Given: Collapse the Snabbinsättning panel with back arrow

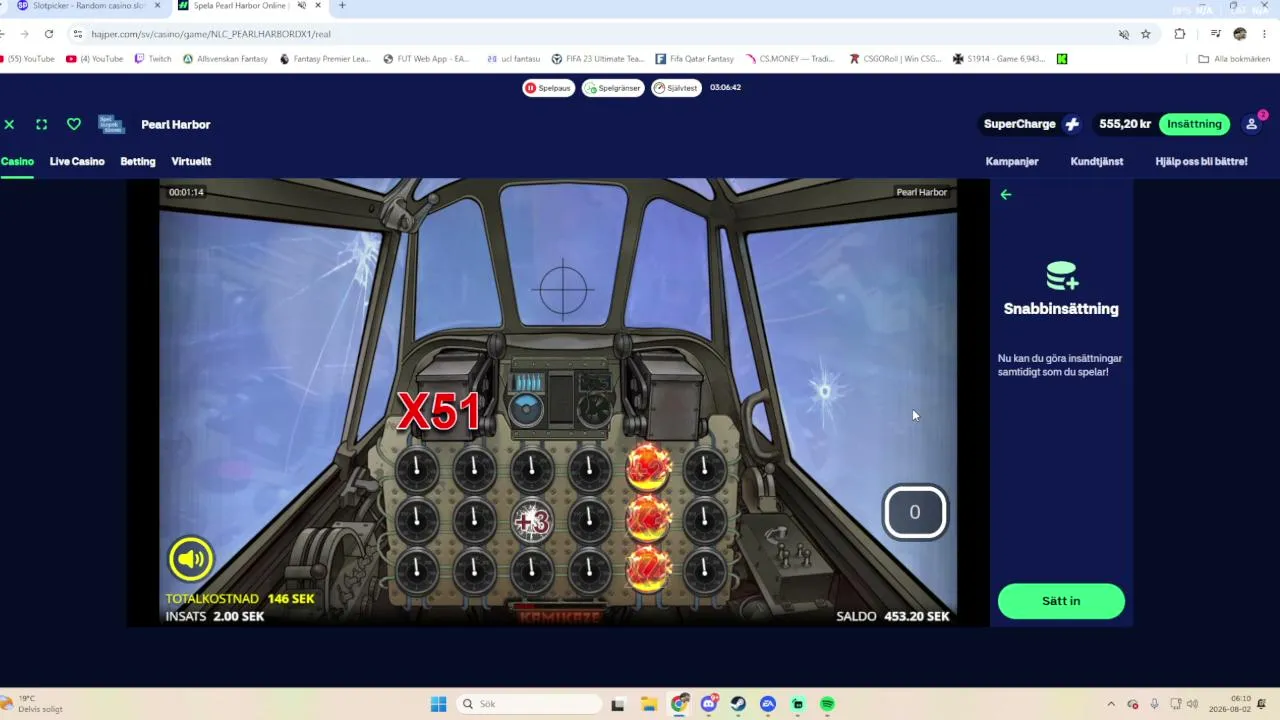Looking at the screenshot, I should pos(1006,195).
